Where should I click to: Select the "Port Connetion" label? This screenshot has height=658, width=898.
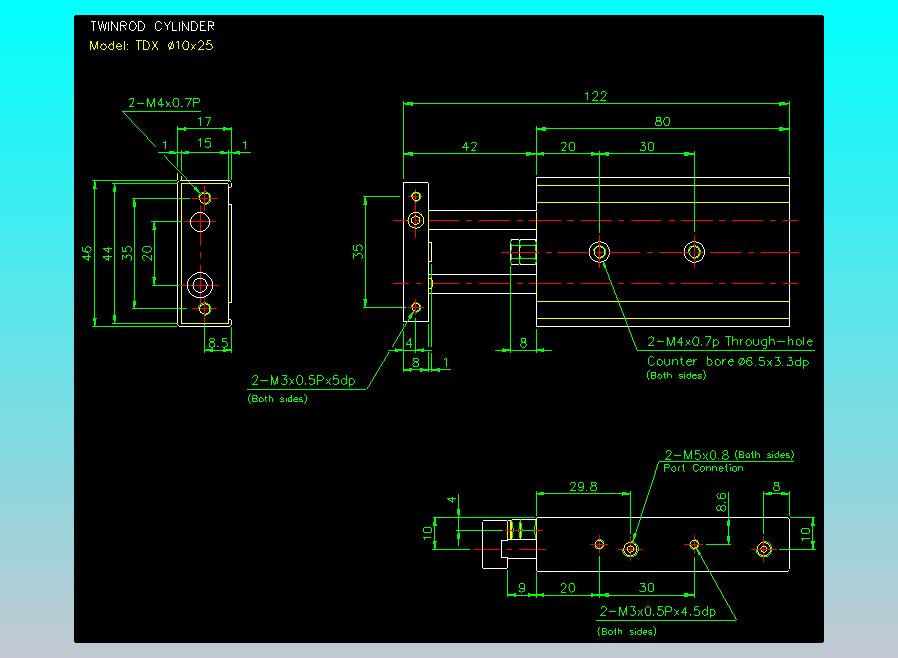pos(703,468)
